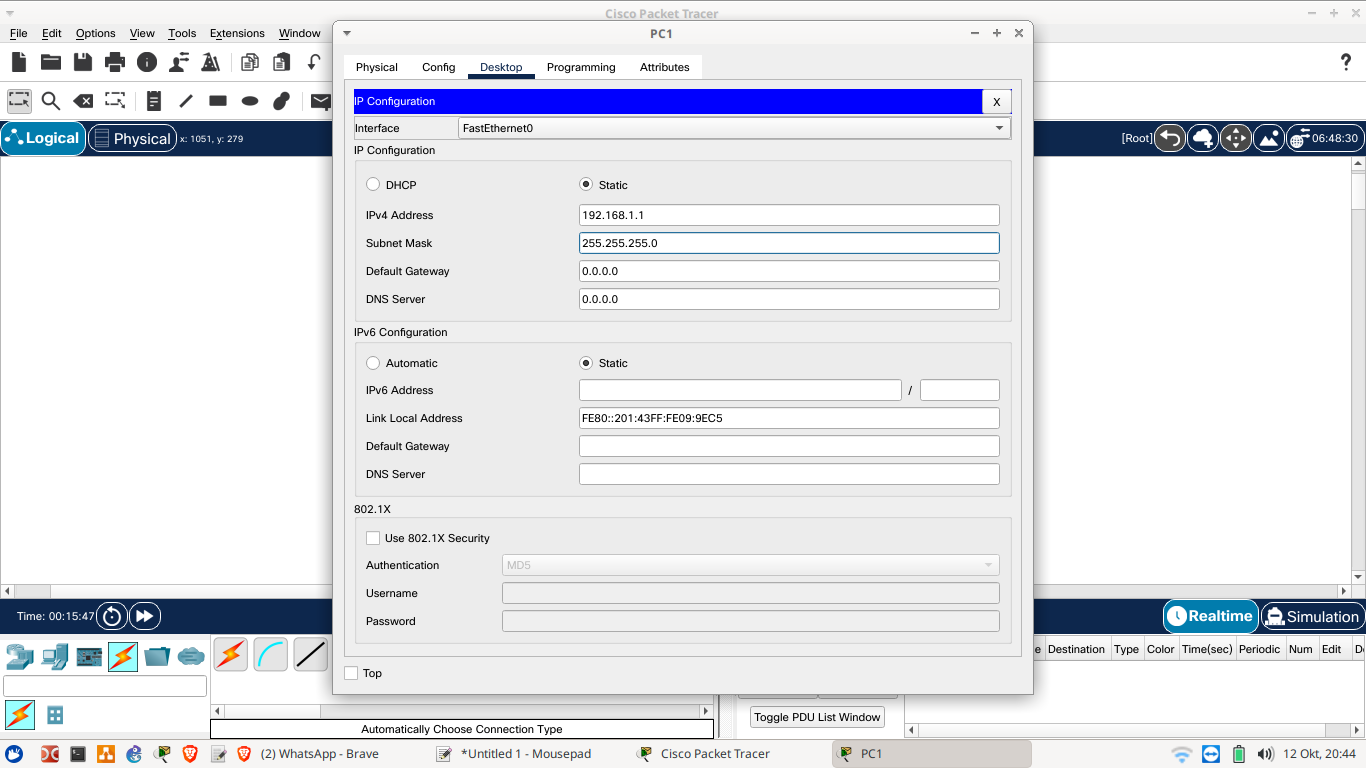Open the Authentication MD5 dropdown
The height and width of the screenshot is (768, 1366).
coord(750,565)
